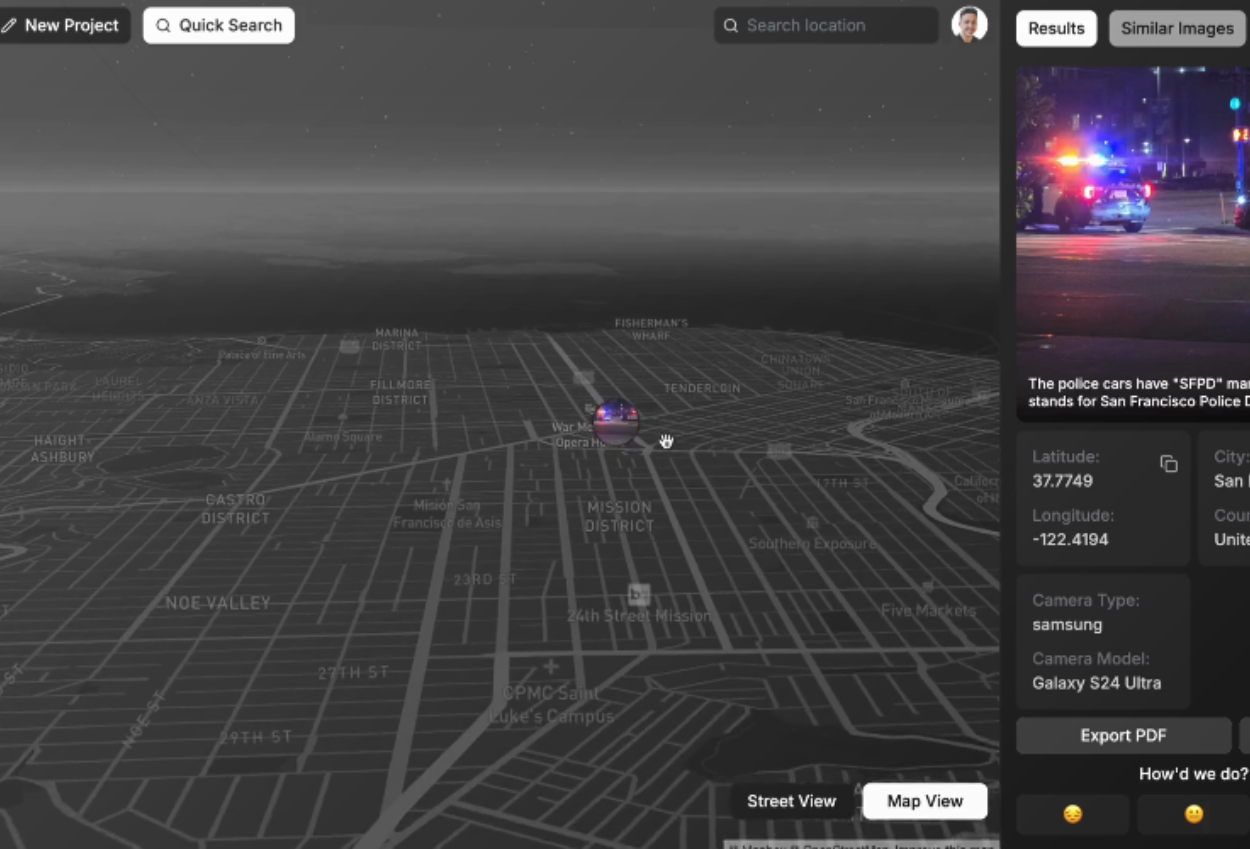The width and height of the screenshot is (1250, 849).
Task: Click the church icon above Misión San Francisco de Asís
Action: pos(447,483)
